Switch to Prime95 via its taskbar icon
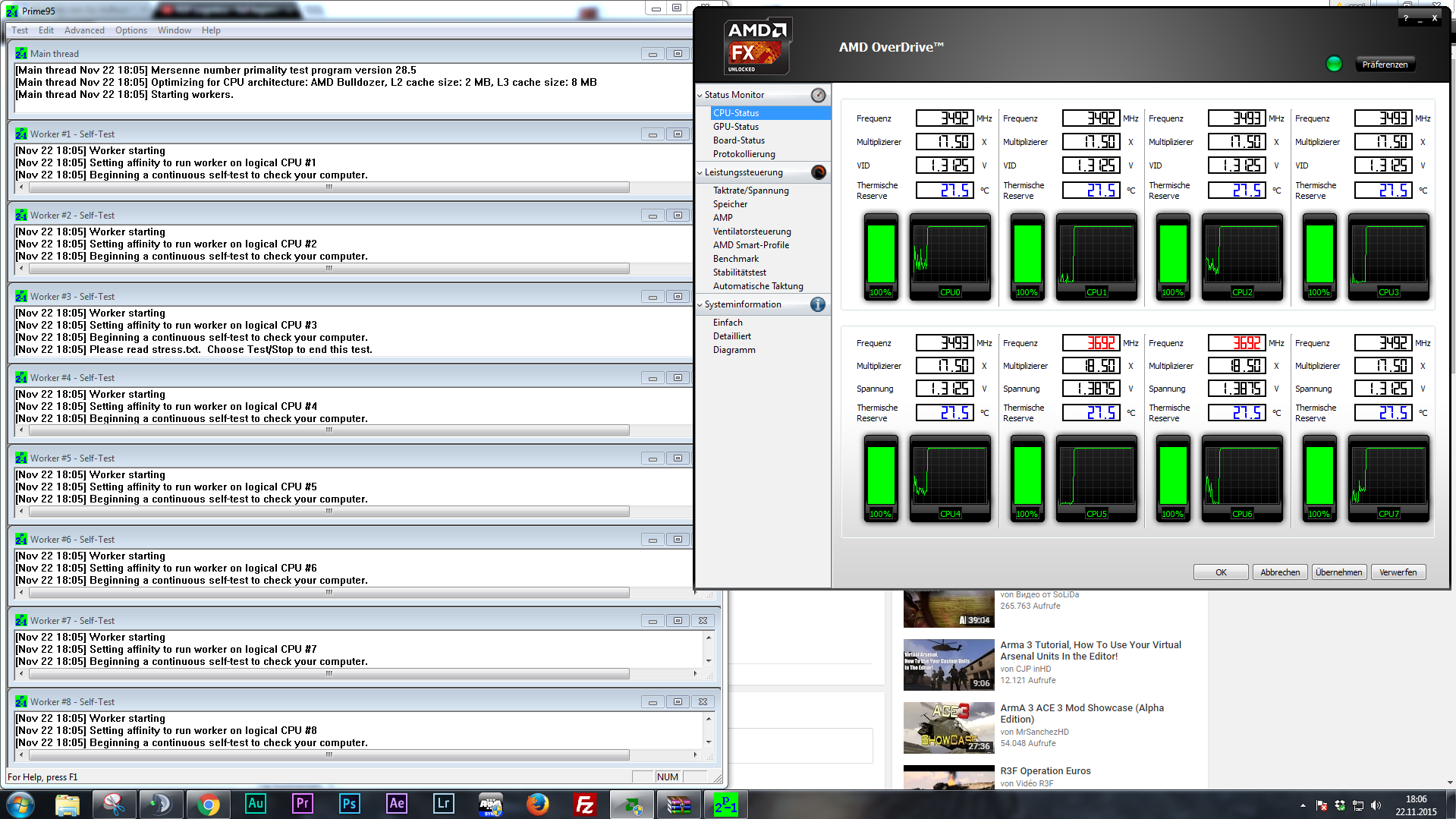Image resolution: width=1456 pixels, height=819 pixels. coord(726,804)
